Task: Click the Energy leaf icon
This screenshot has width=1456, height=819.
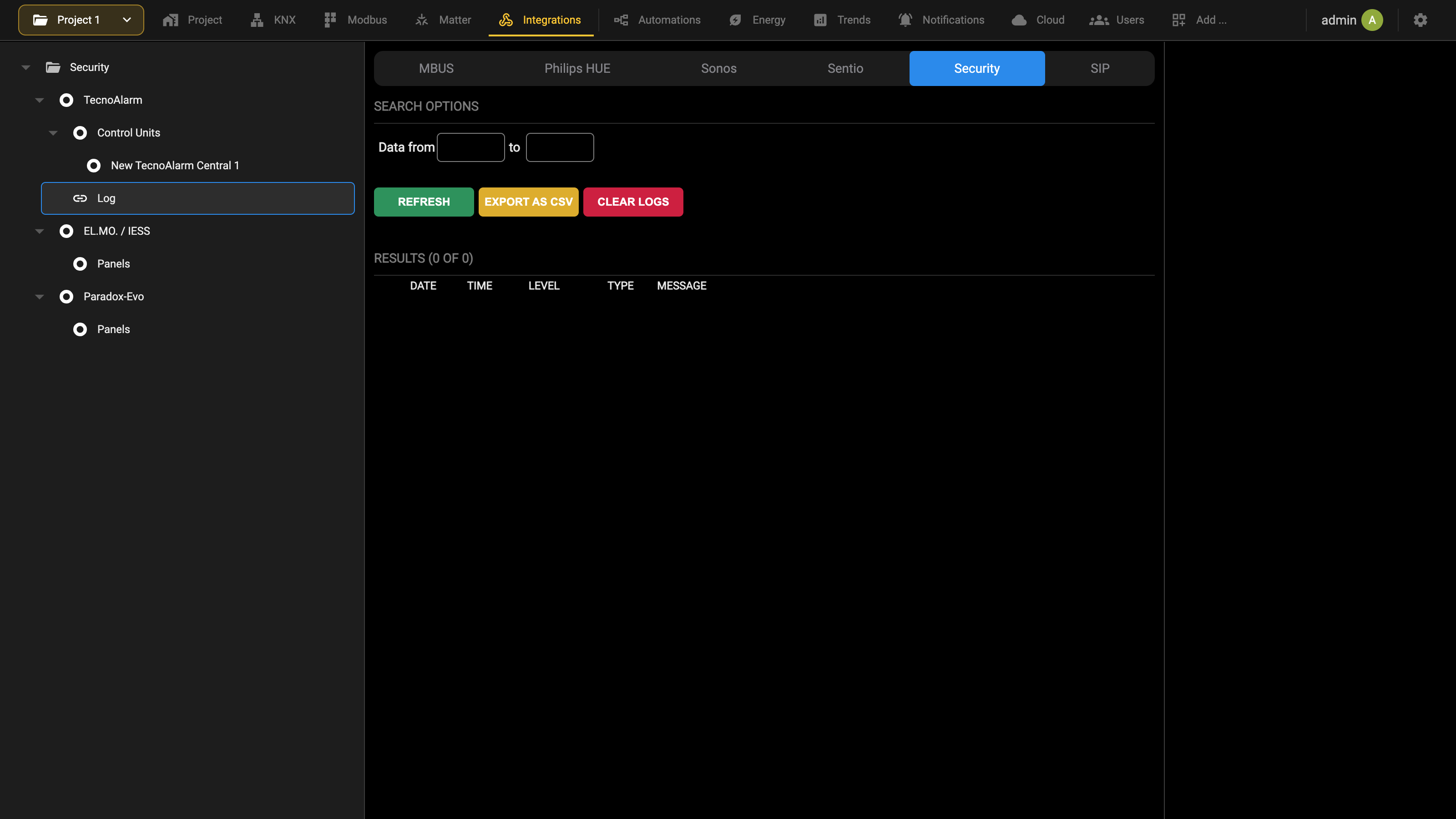Action: click(735, 20)
